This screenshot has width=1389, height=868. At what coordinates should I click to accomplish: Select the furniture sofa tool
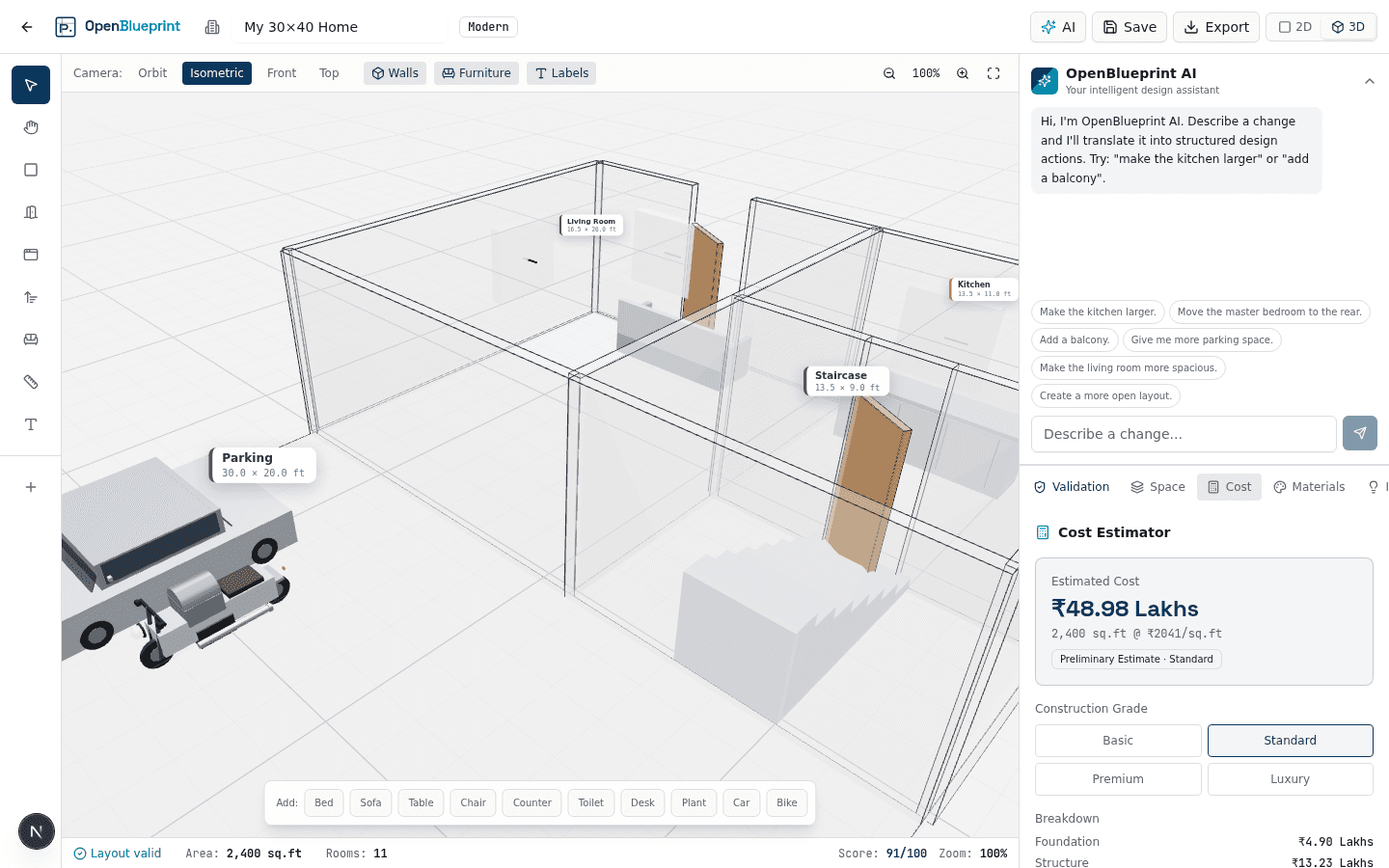pyautogui.click(x=31, y=339)
